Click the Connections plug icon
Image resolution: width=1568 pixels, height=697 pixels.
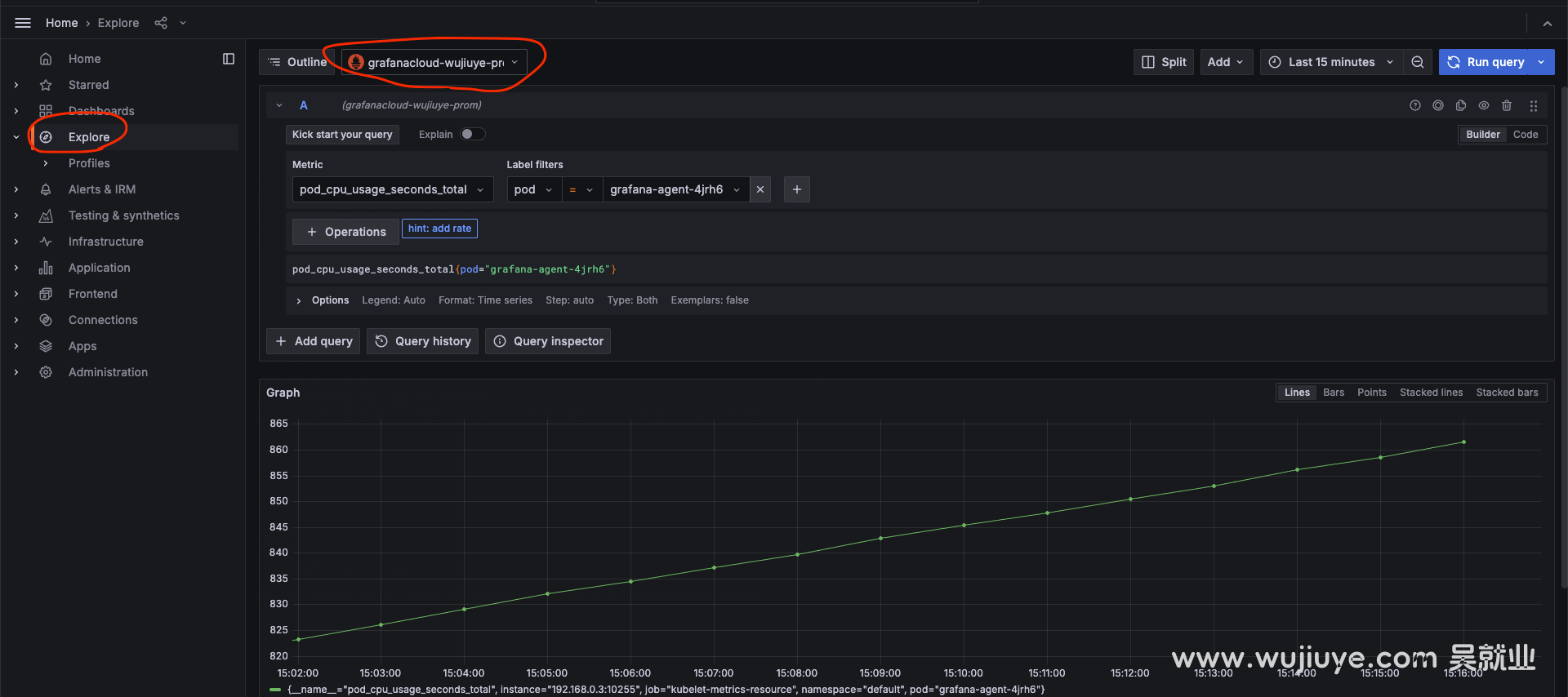tap(46, 320)
